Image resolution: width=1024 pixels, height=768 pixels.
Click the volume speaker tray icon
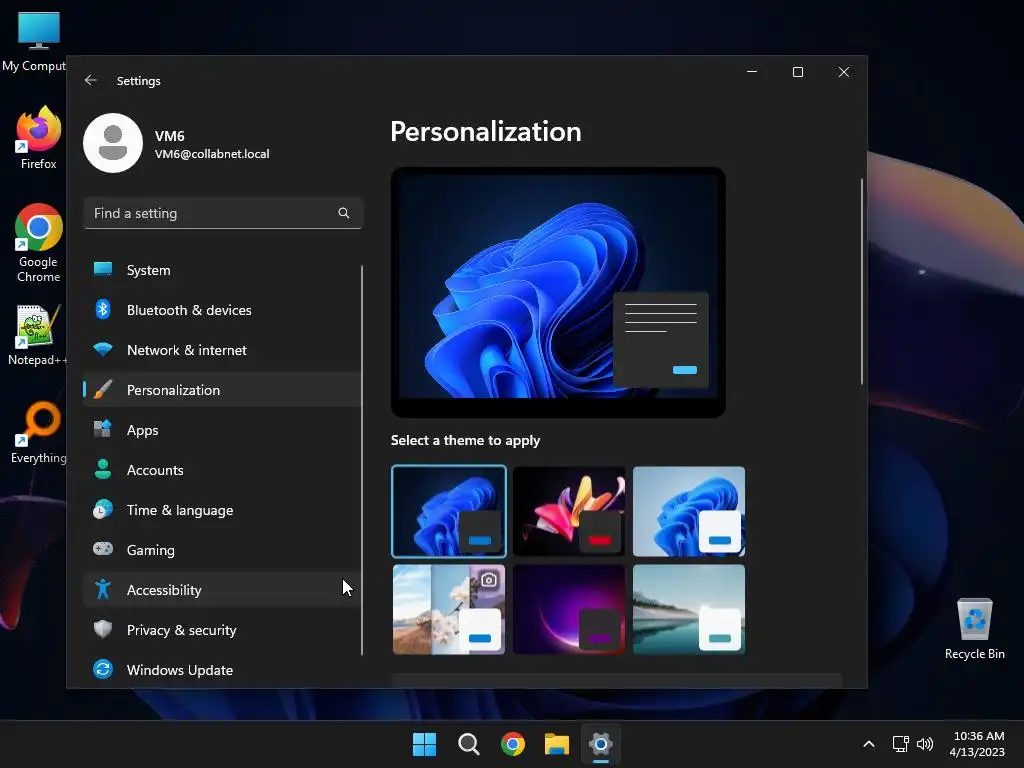point(925,744)
